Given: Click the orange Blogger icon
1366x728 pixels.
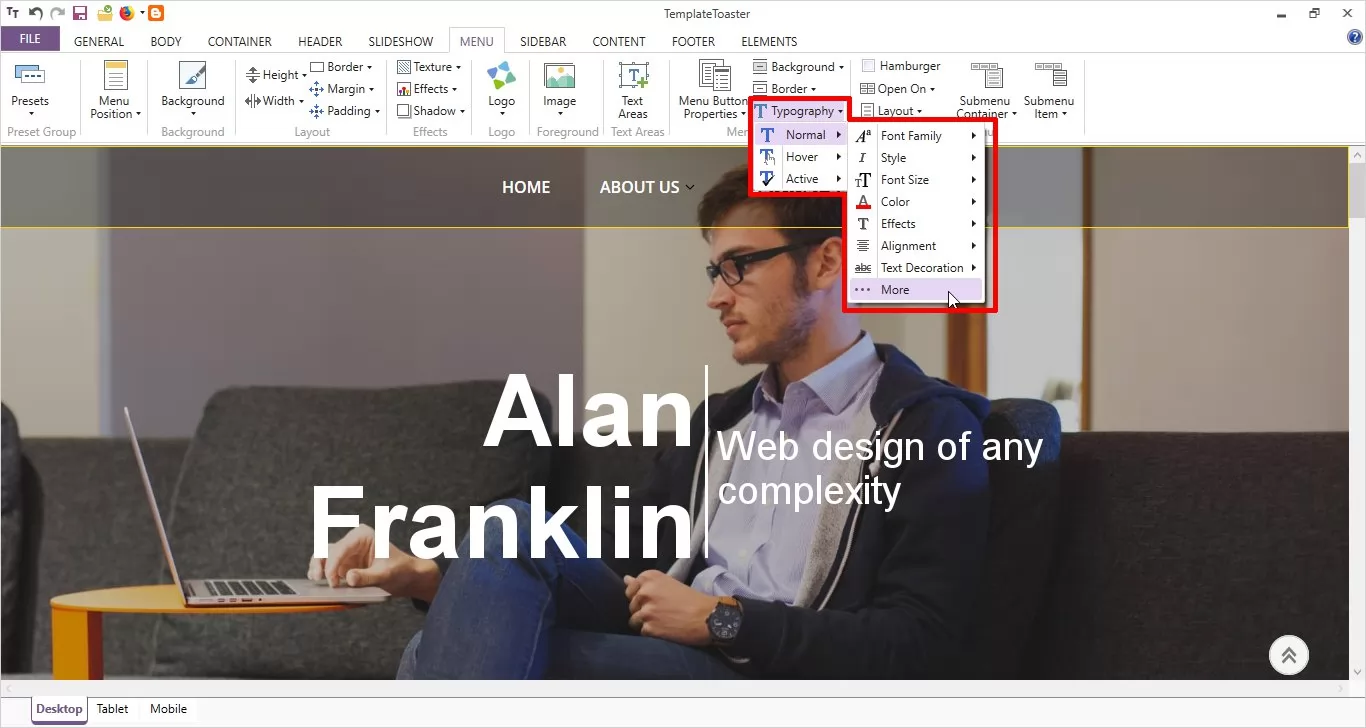Looking at the screenshot, I should [156, 13].
